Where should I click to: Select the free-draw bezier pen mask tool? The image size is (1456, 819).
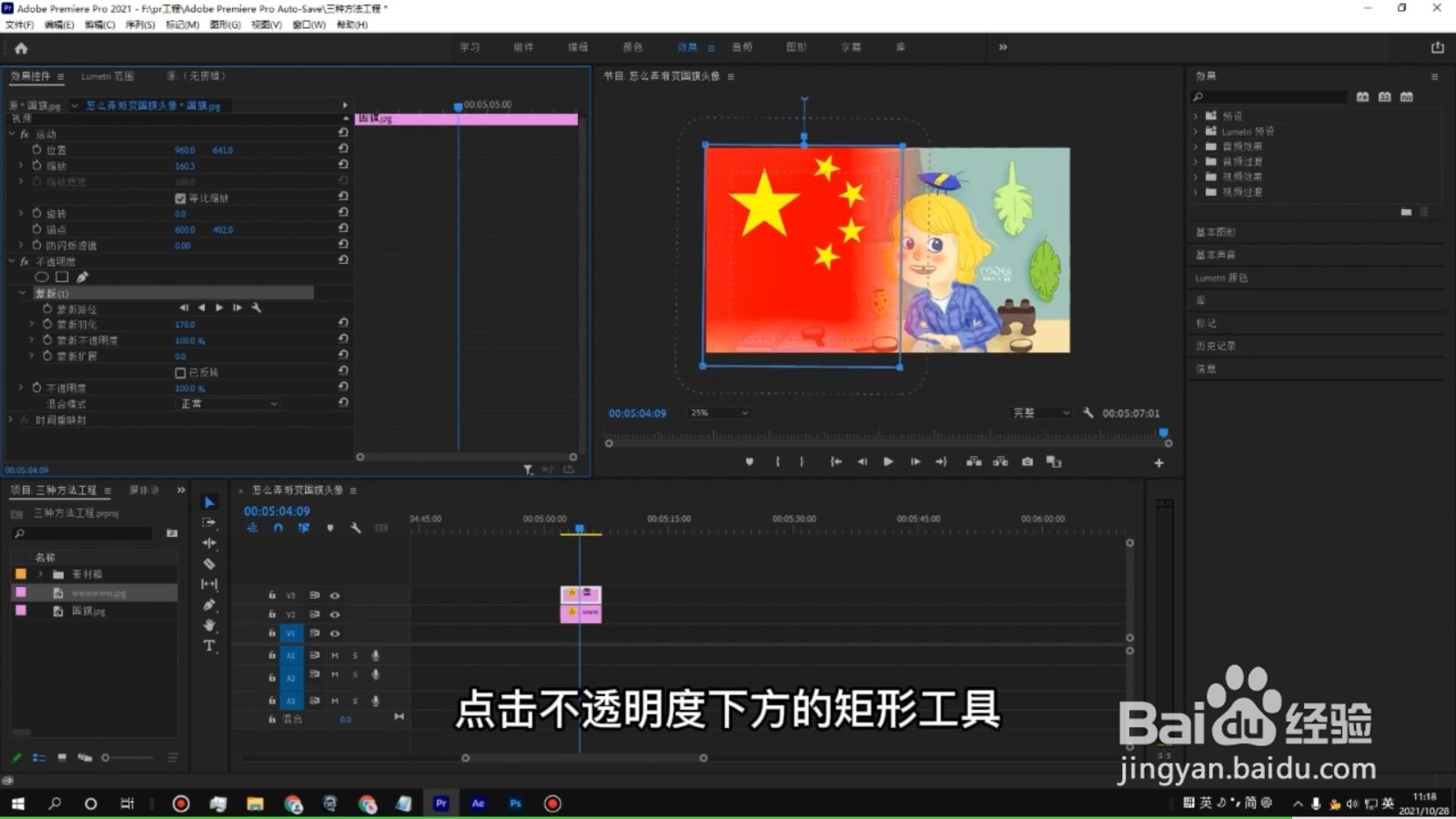click(x=82, y=277)
